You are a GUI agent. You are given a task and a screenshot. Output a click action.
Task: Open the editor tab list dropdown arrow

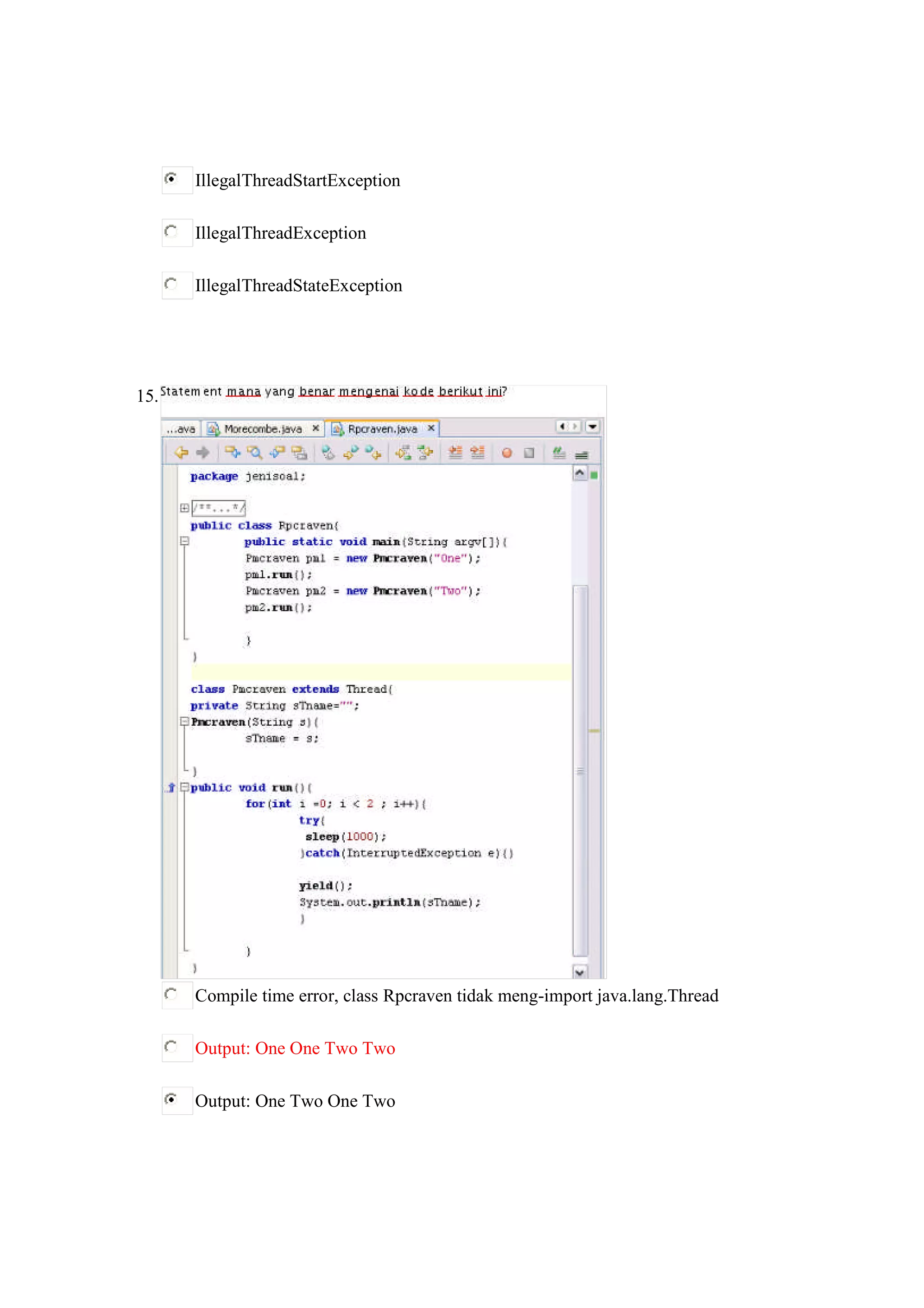[x=593, y=426]
